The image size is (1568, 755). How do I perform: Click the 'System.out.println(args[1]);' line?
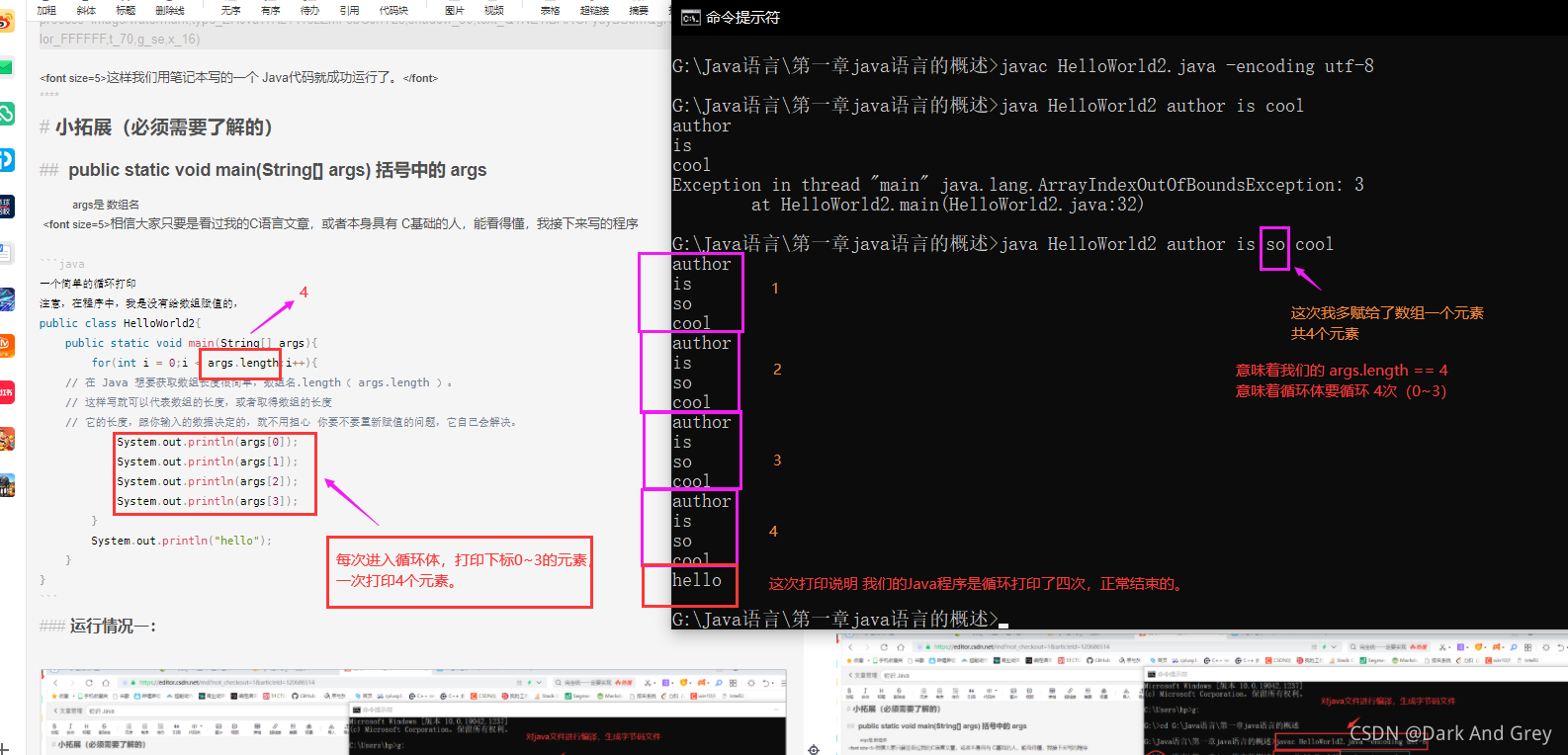[207, 461]
